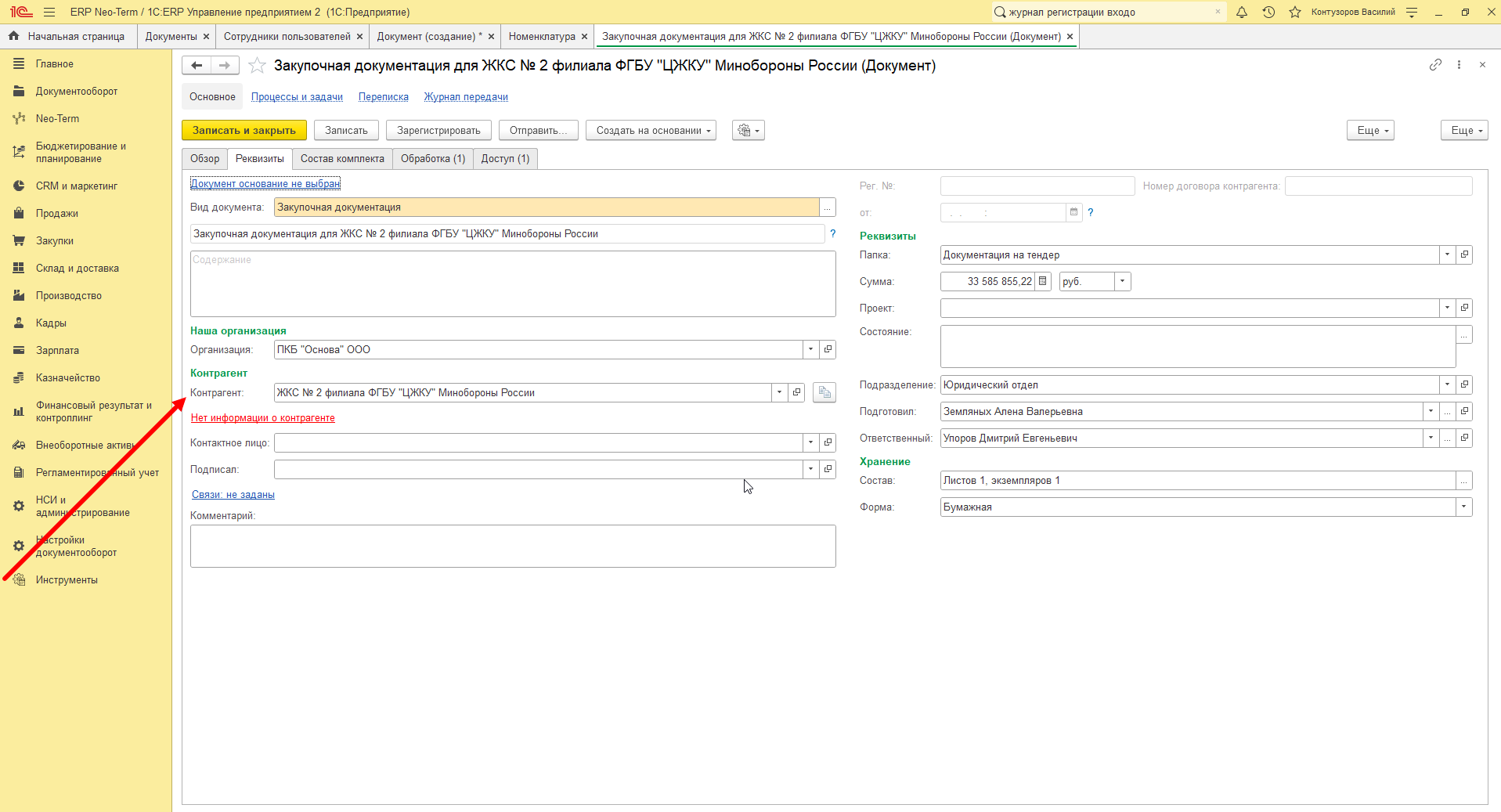This screenshot has height=812, width=1501.
Task: Open the notifications bell icon
Action: pyautogui.click(x=1242, y=12)
